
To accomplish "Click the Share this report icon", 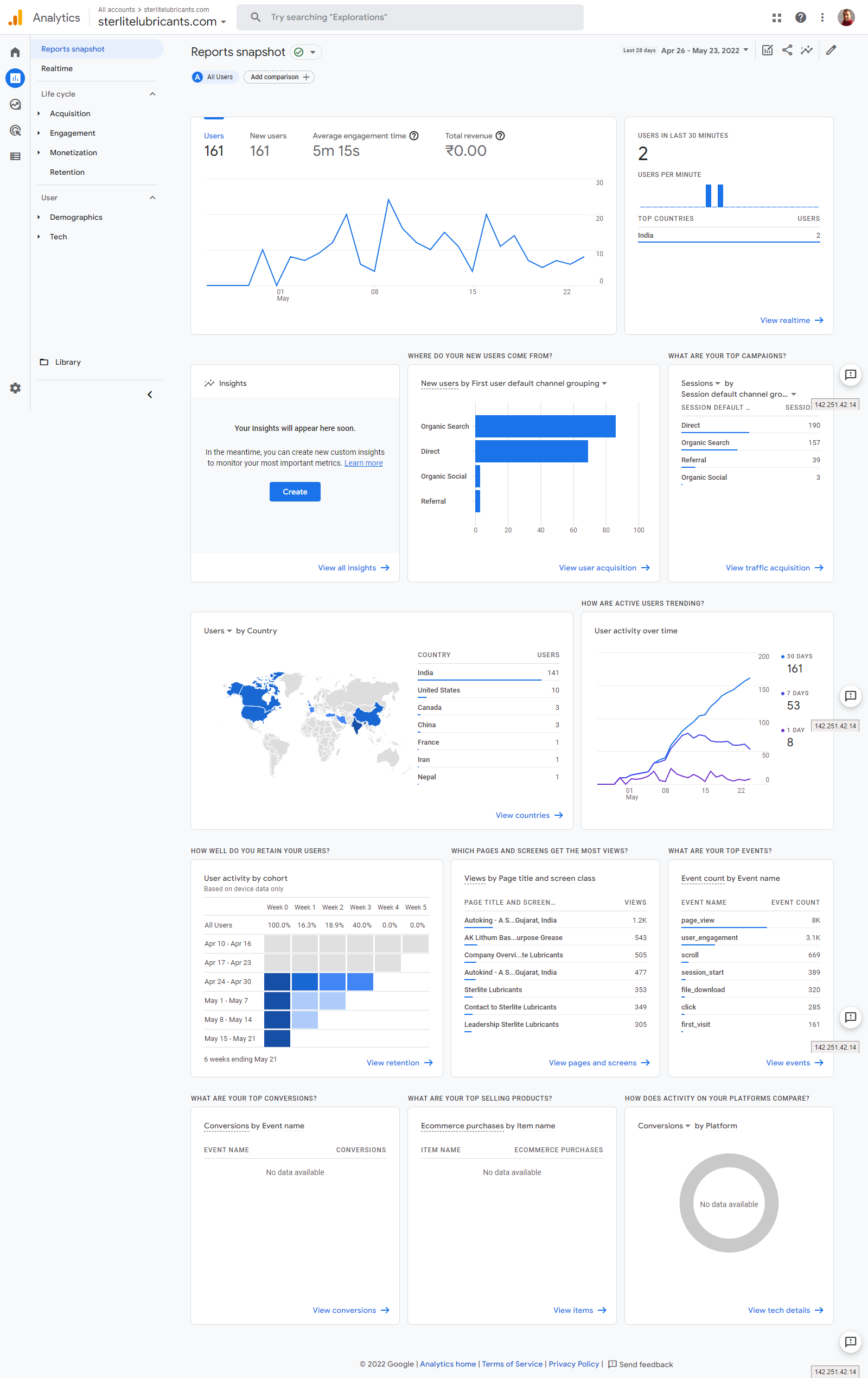I will tap(787, 50).
